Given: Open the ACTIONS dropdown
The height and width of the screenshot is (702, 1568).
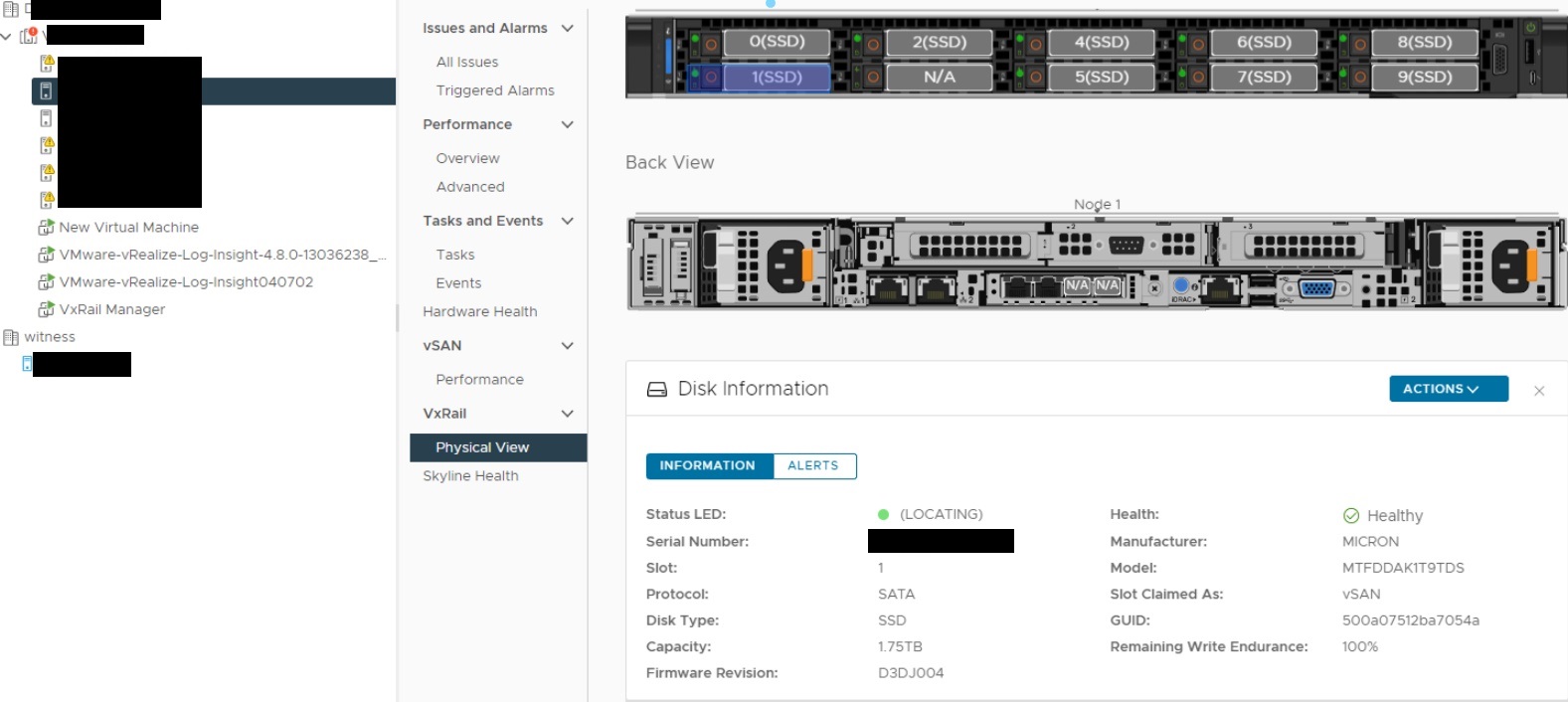Looking at the screenshot, I should click(x=1448, y=389).
